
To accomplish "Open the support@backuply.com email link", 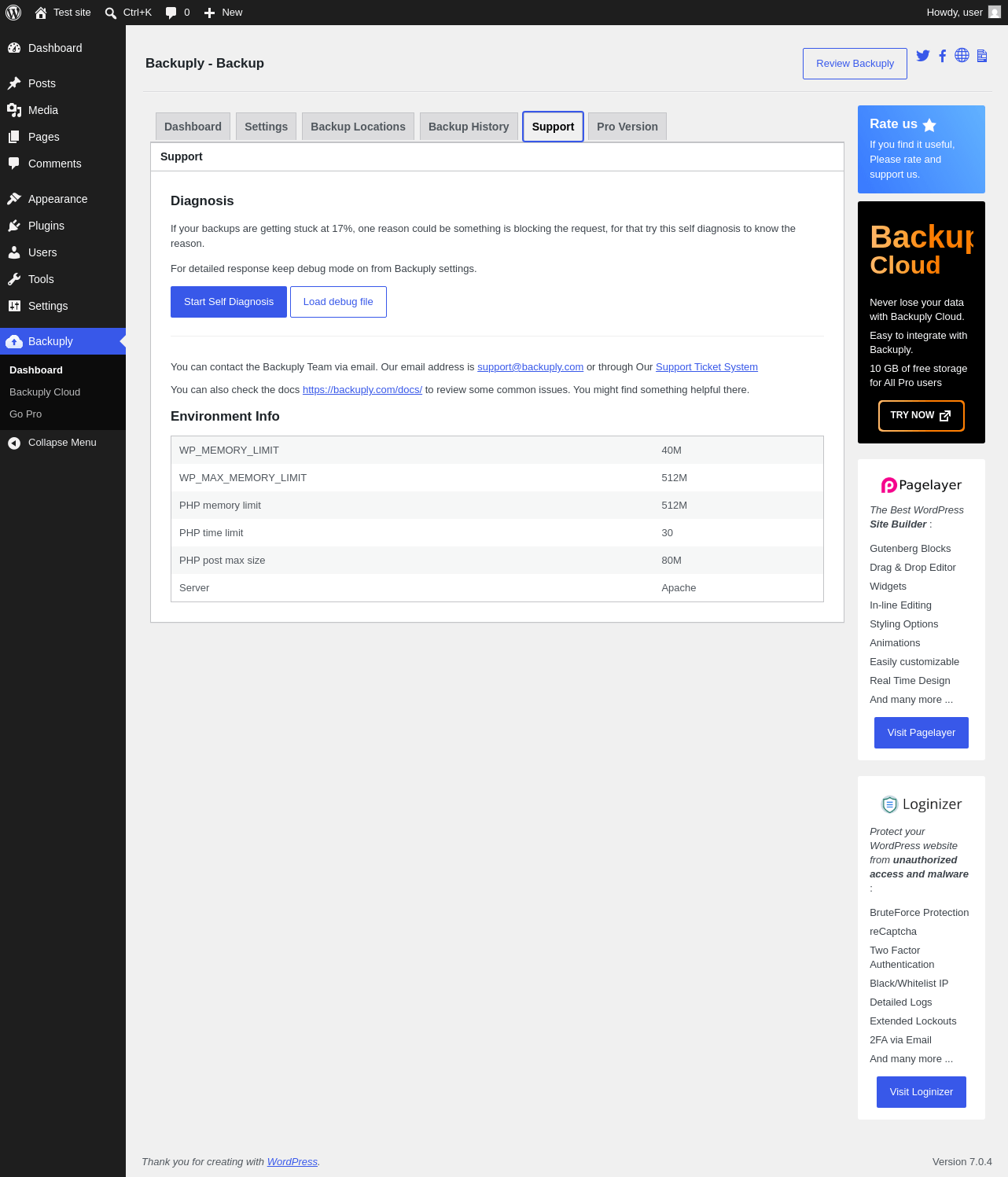I will point(531,367).
